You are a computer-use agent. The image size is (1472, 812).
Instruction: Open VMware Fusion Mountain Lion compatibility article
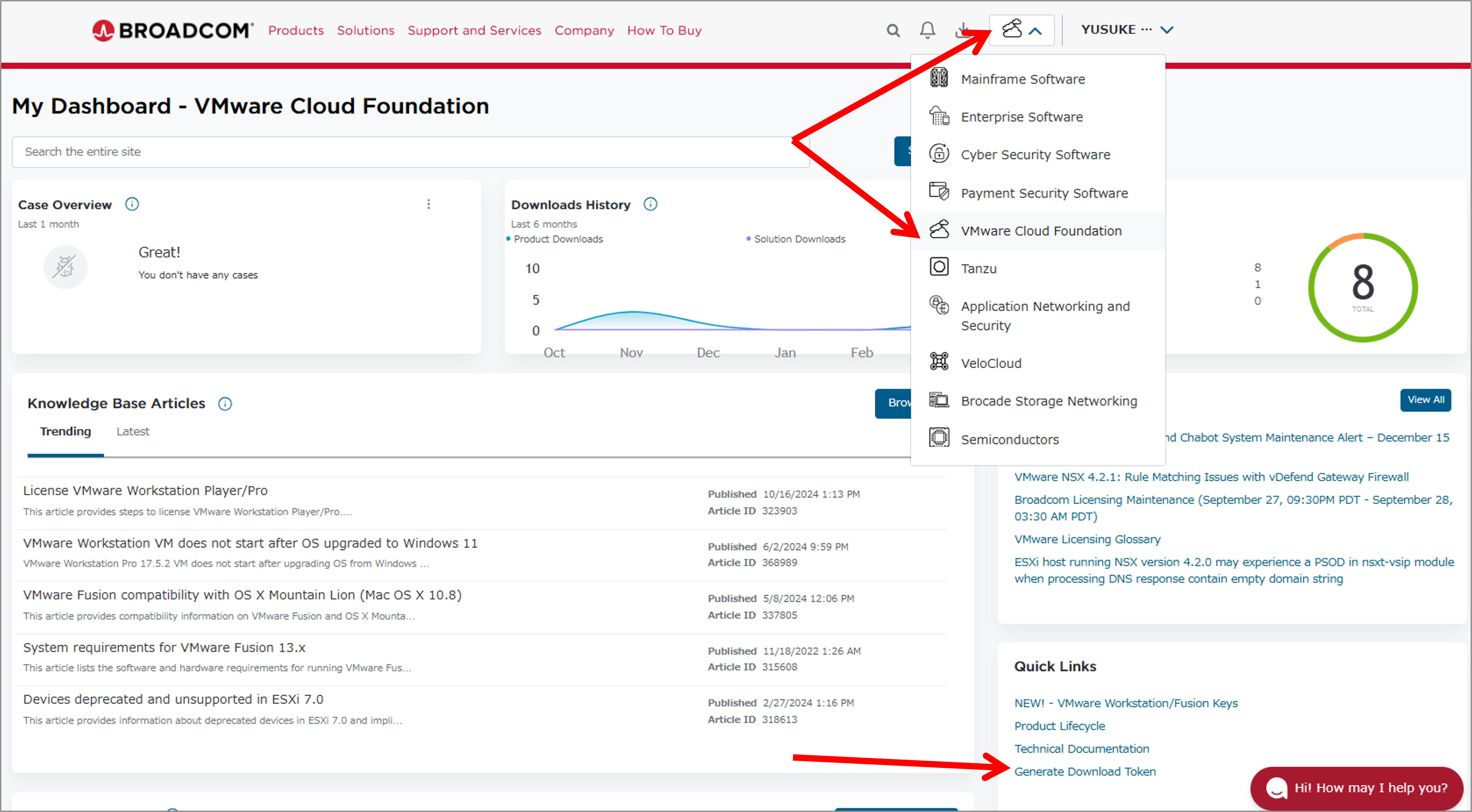(242, 595)
